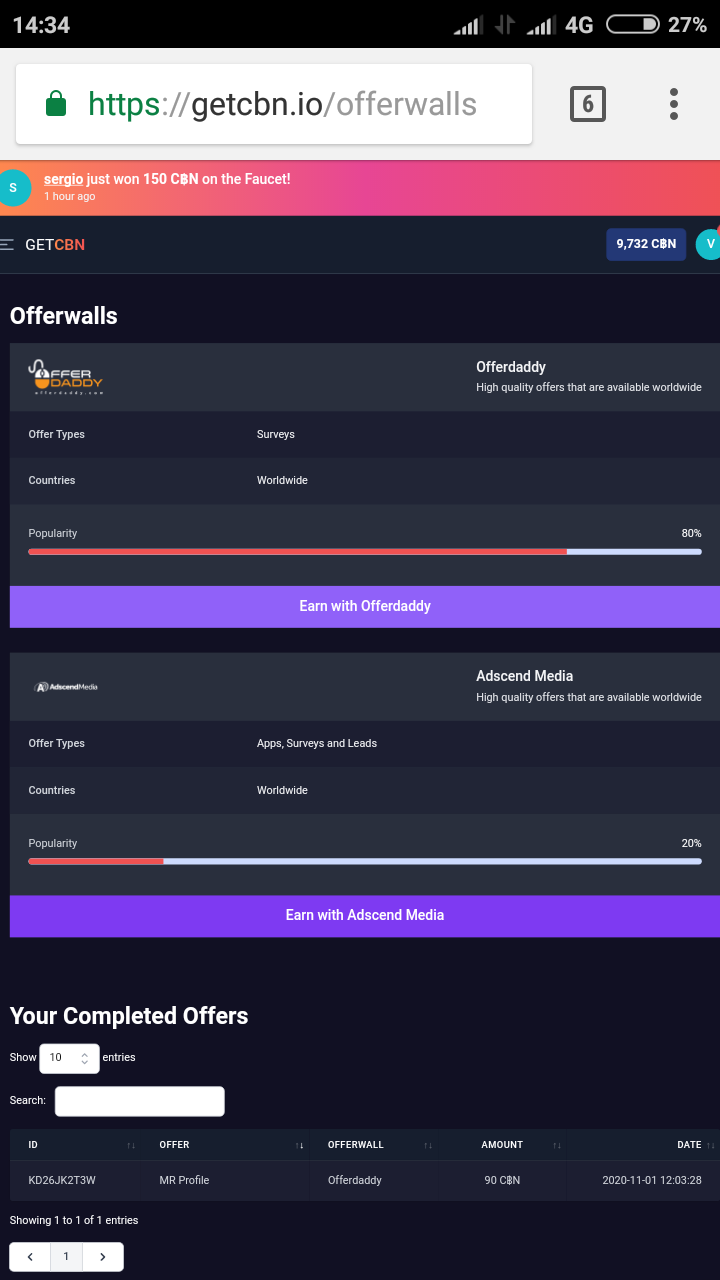Tap the battery icon in status bar
This screenshot has width=720, height=1280.
point(633,25)
